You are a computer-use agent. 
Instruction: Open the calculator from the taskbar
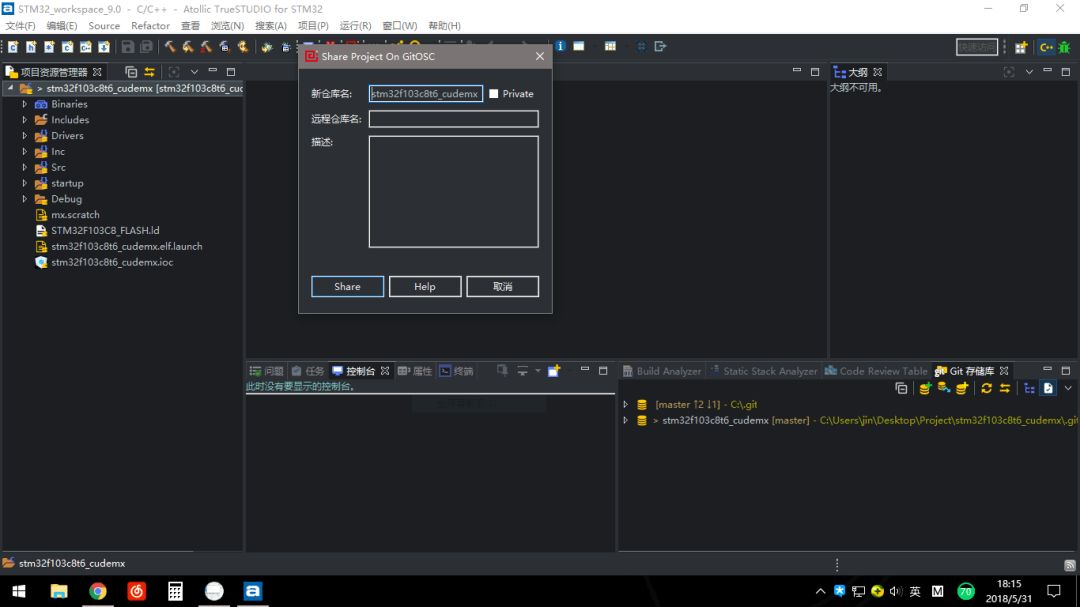tap(175, 591)
